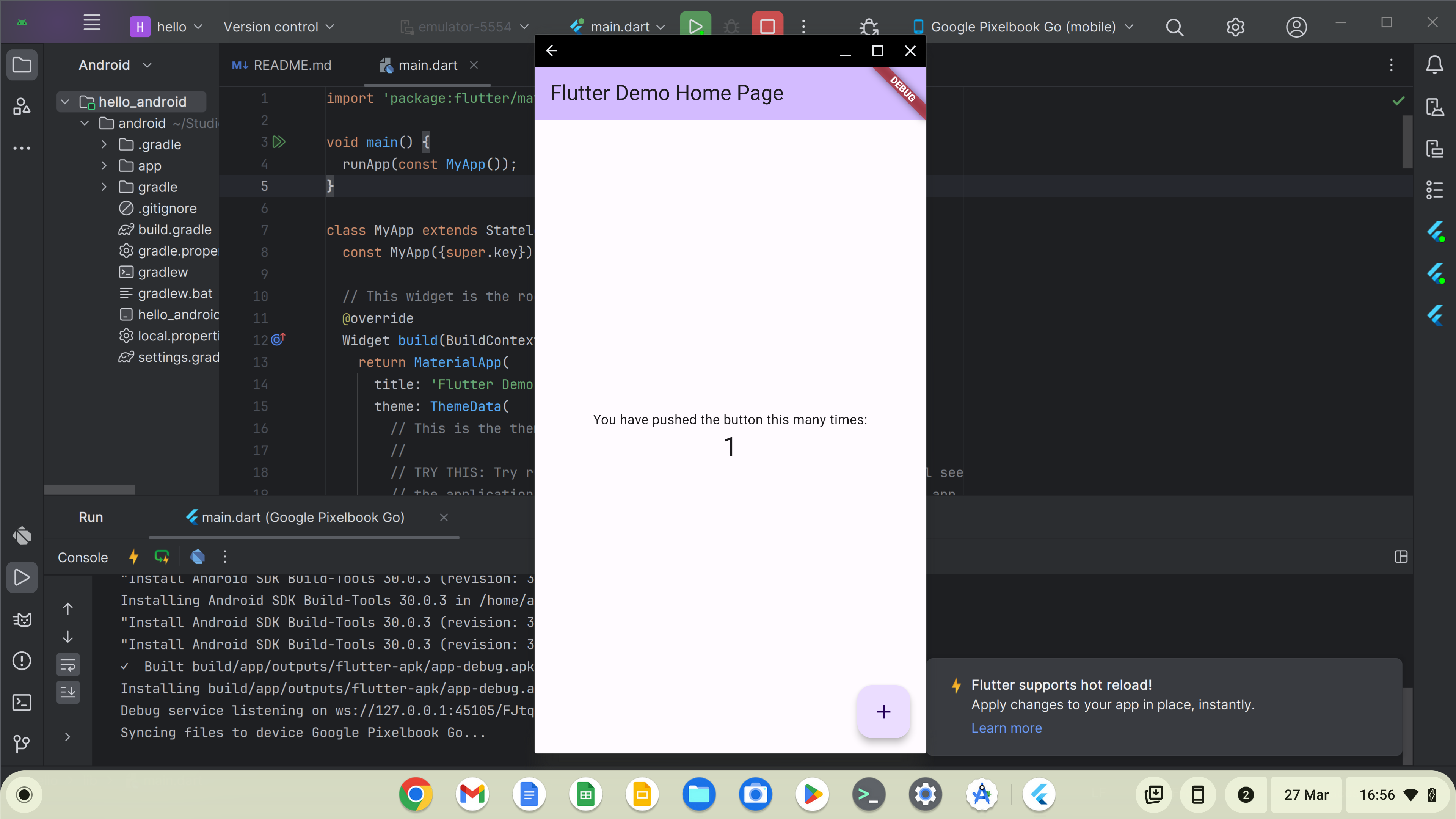The height and width of the screenshot is (819, 1456).
Task: Open Flutter DevTools via the Dart icon
Action: [x=197, y=557]
